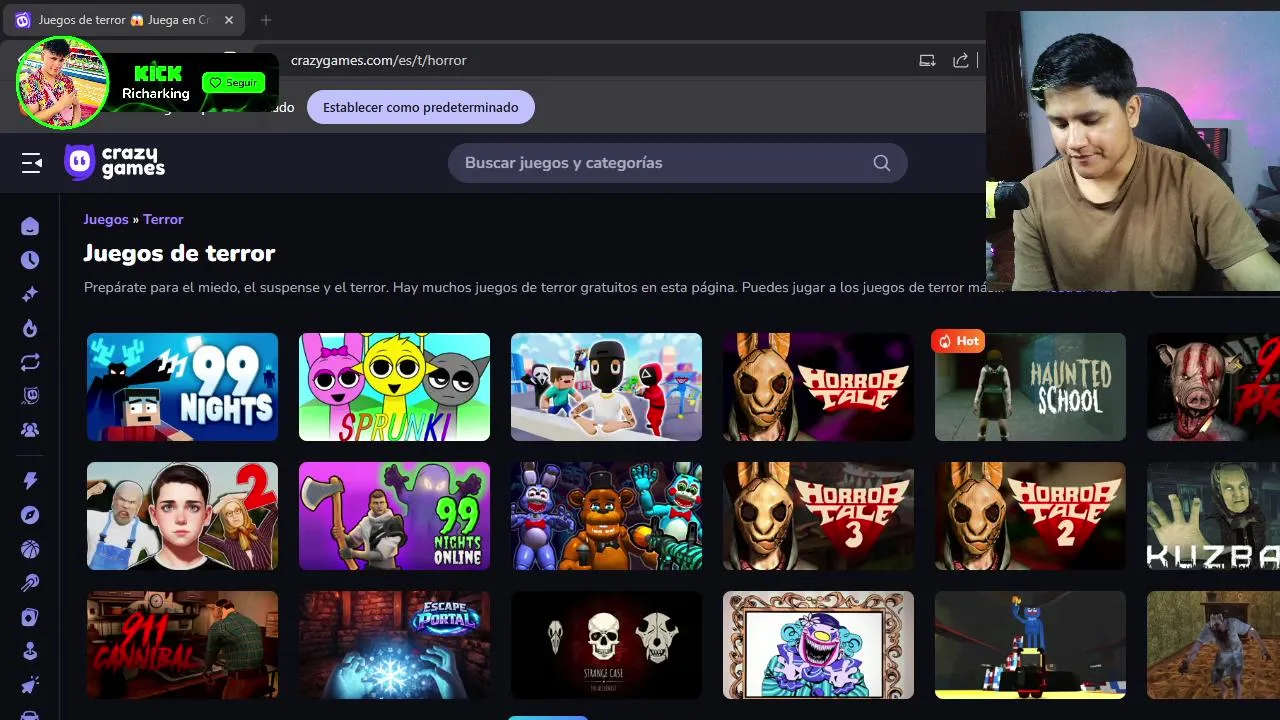Open the Horror Tale 2 thumbnail
Image resolution: width=1280 pixels, height=720 pixels.
pos(1030,516)
